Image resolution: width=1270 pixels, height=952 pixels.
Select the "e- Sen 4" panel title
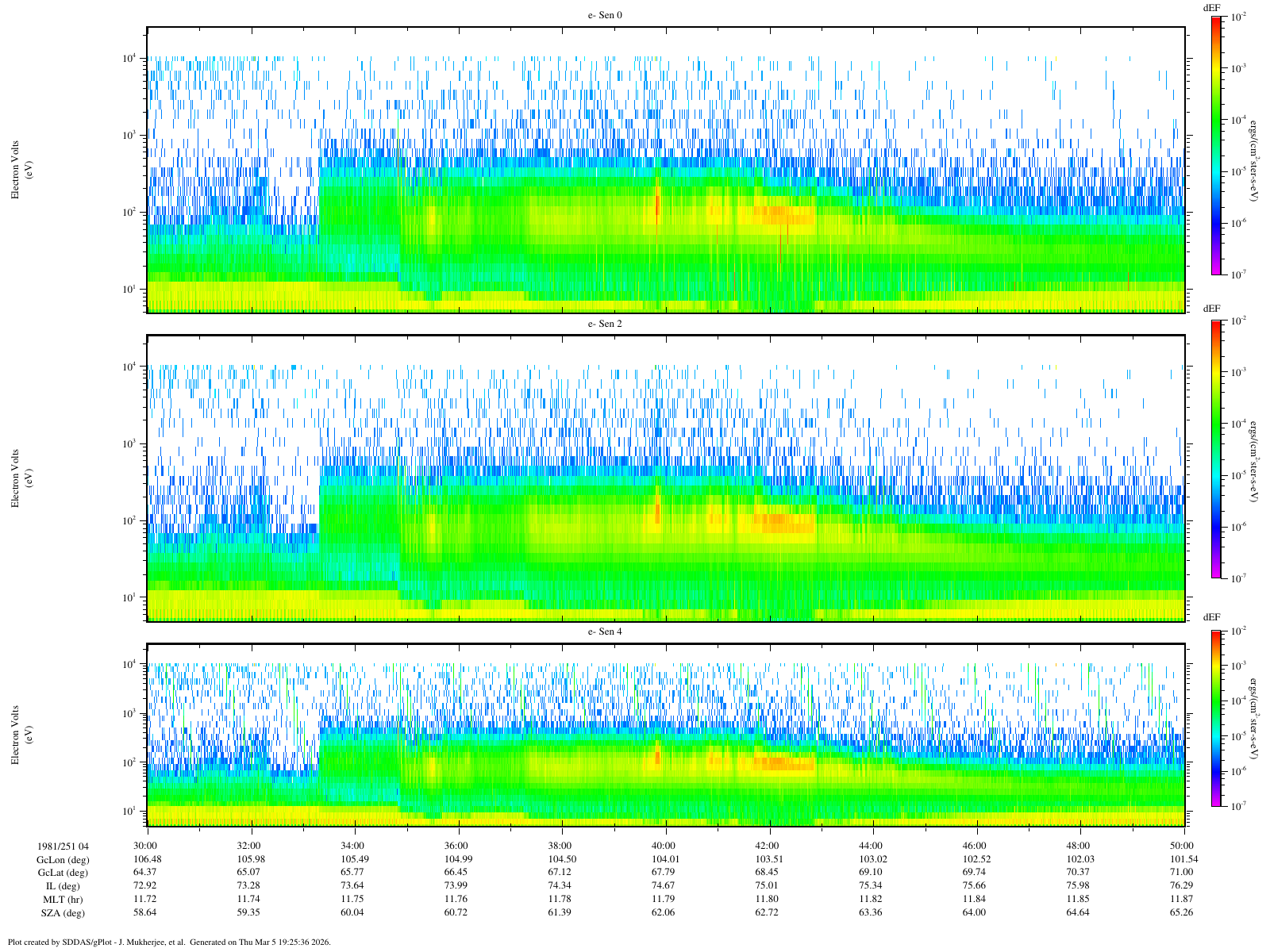[x=604, y=631]
